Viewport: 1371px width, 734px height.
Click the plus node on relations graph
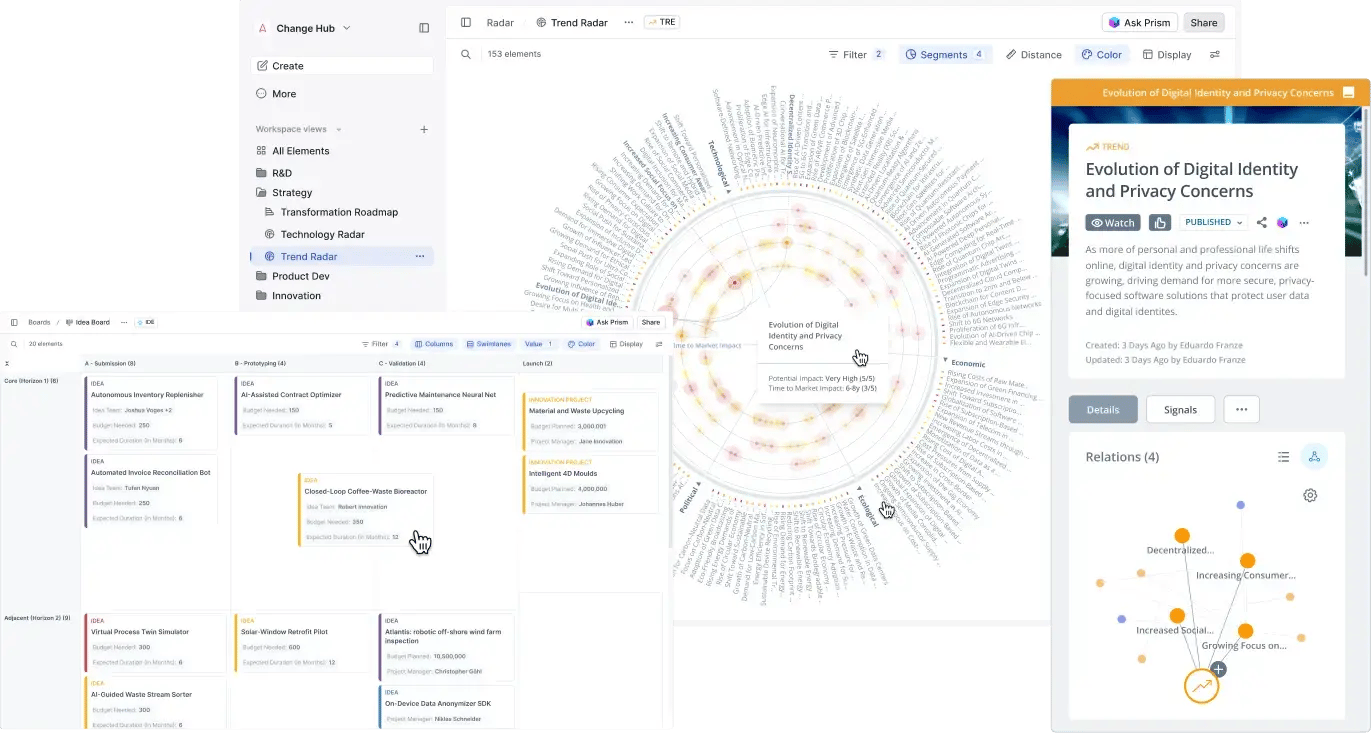tap(1218, 669)
